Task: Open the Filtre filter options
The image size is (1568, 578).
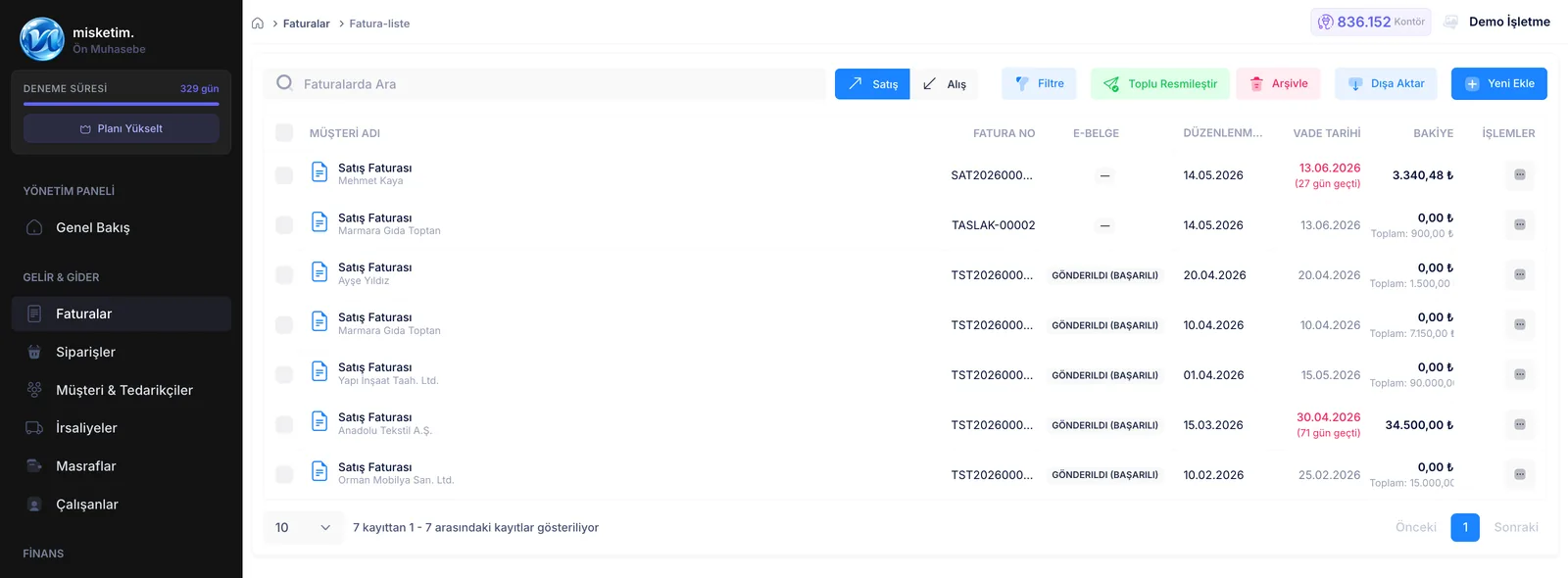Action: point(1039,83)
